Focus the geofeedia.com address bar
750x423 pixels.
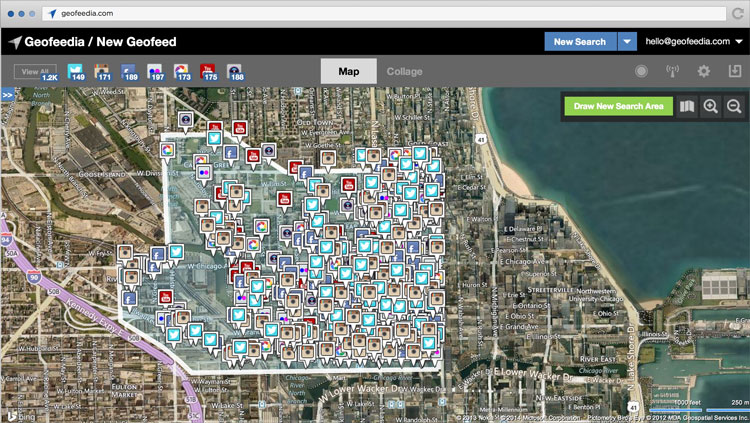tap(385, 13)
